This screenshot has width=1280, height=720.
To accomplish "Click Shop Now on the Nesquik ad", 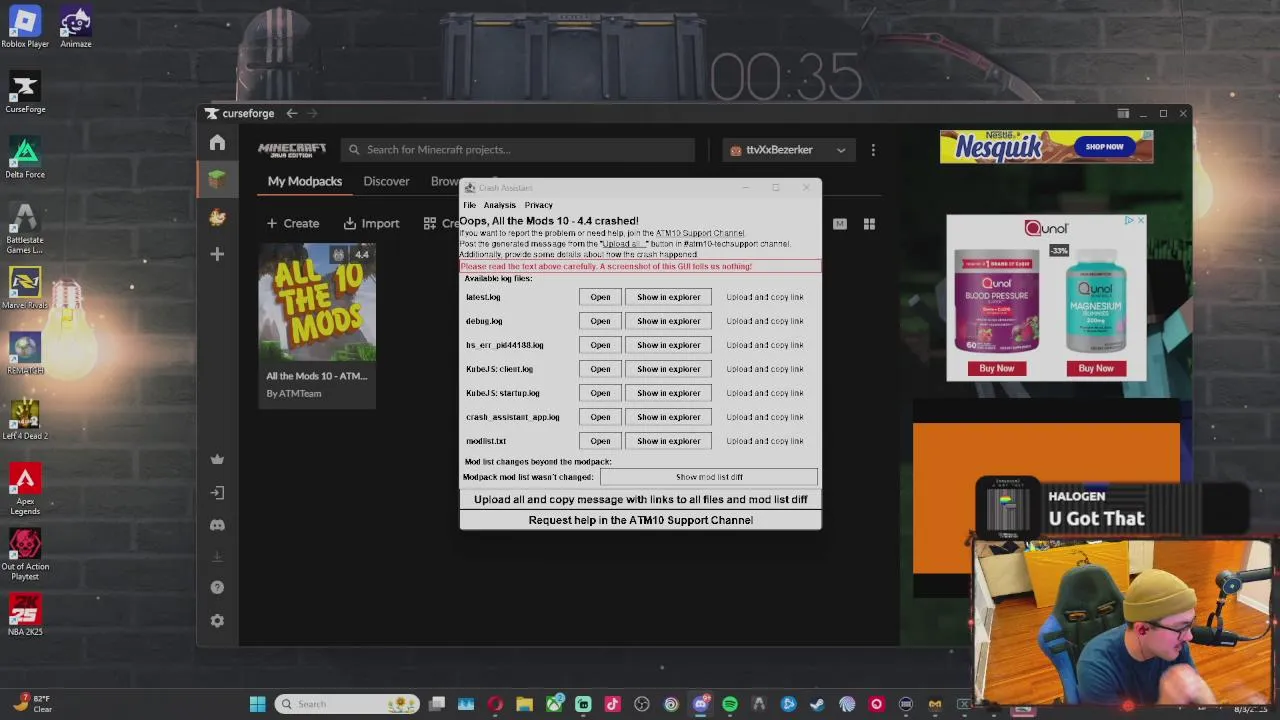I will pos(1104,146).
